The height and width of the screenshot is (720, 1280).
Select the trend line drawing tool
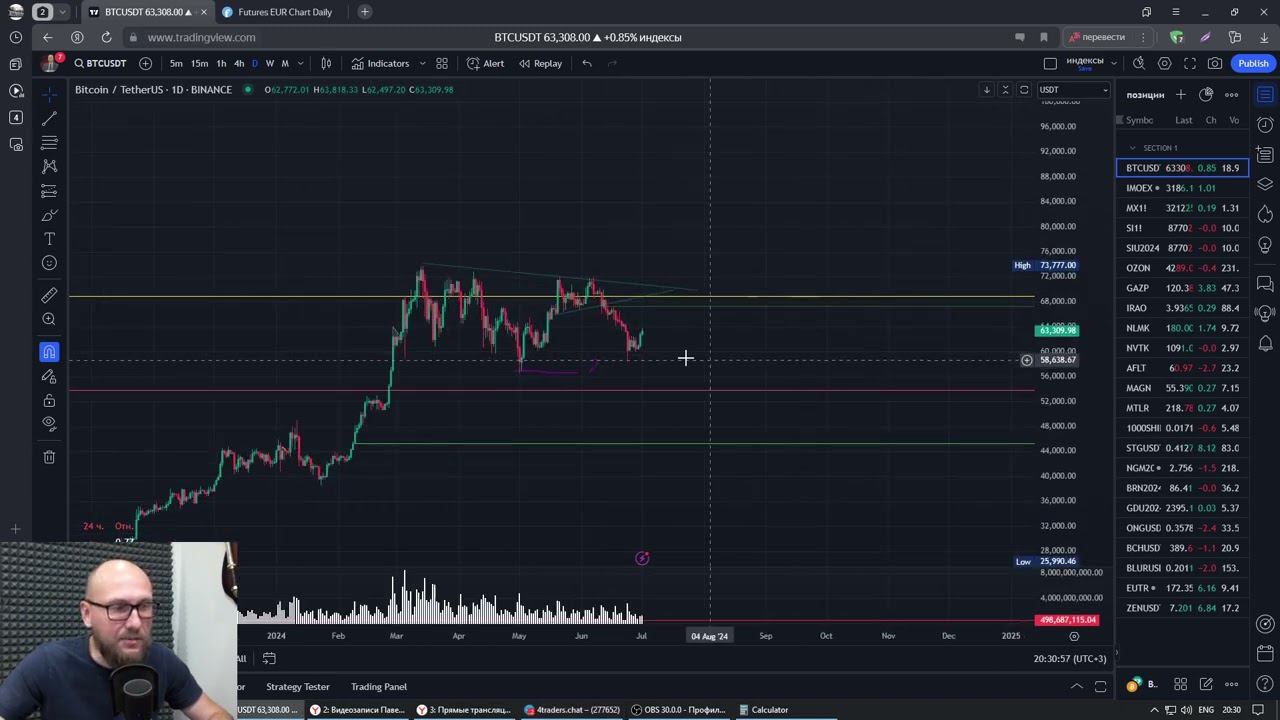pyautogui.click(x=49, y=118)
